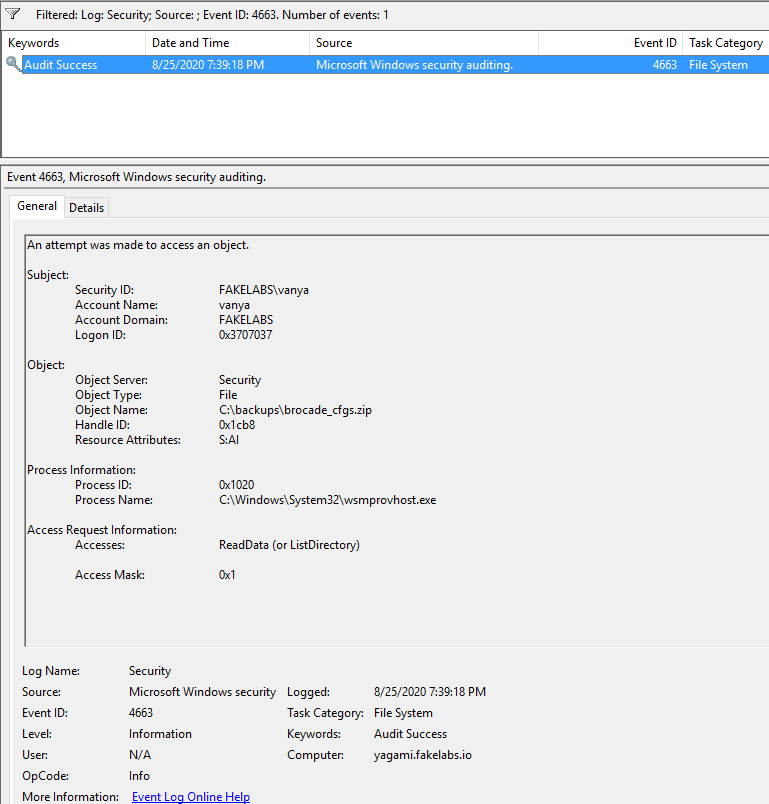The height and width of the screenshot is (804, 769).
Task: Select the event row's 7:39:18 PM date cell
Action: pos(208,65)
